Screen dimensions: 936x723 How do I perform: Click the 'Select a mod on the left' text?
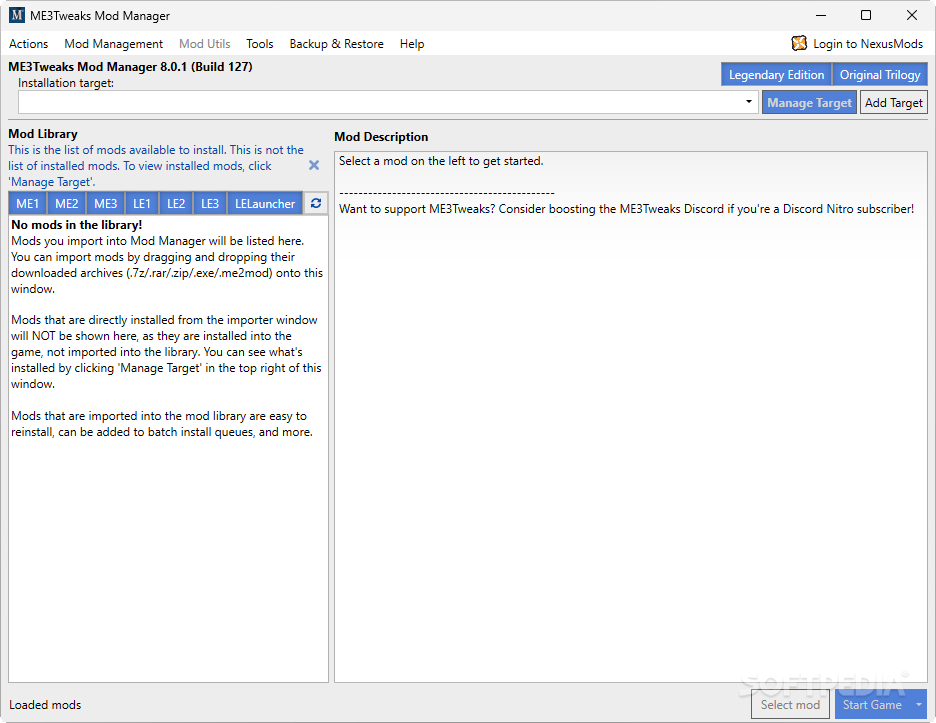pyautogui.click(x=441, y=161)
